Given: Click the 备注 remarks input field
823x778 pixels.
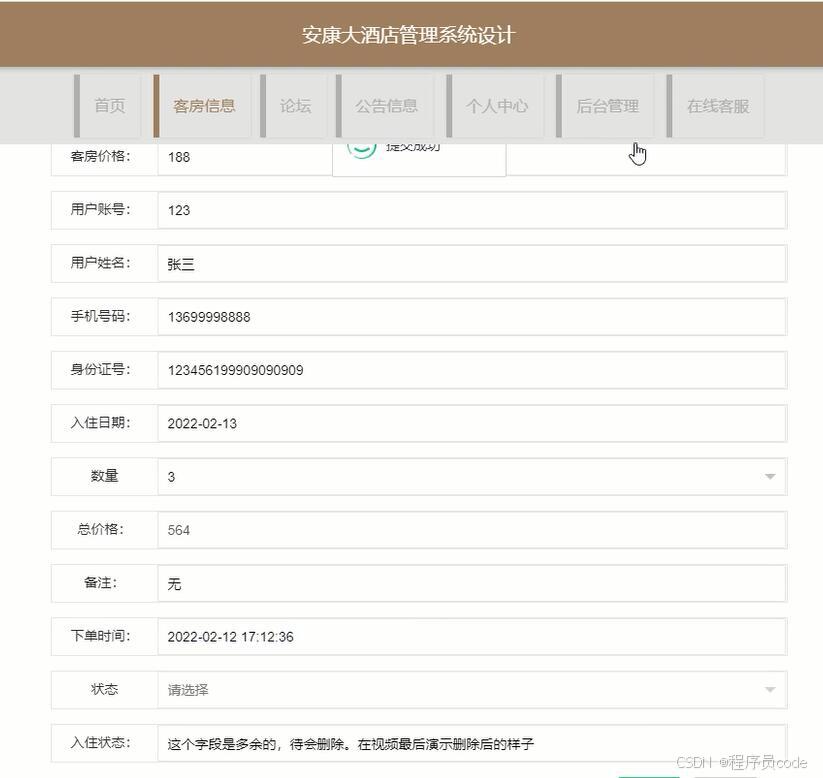Looking at the screenshot, I should tap(470, 583).
